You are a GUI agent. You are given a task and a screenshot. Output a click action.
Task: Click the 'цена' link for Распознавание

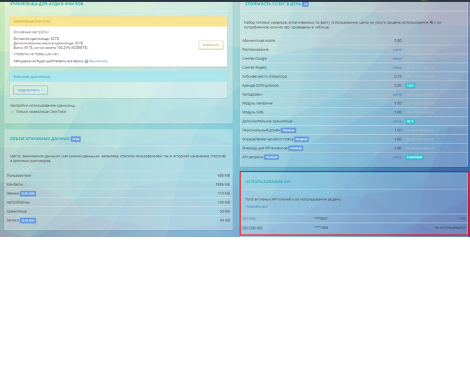pos(397,50)
